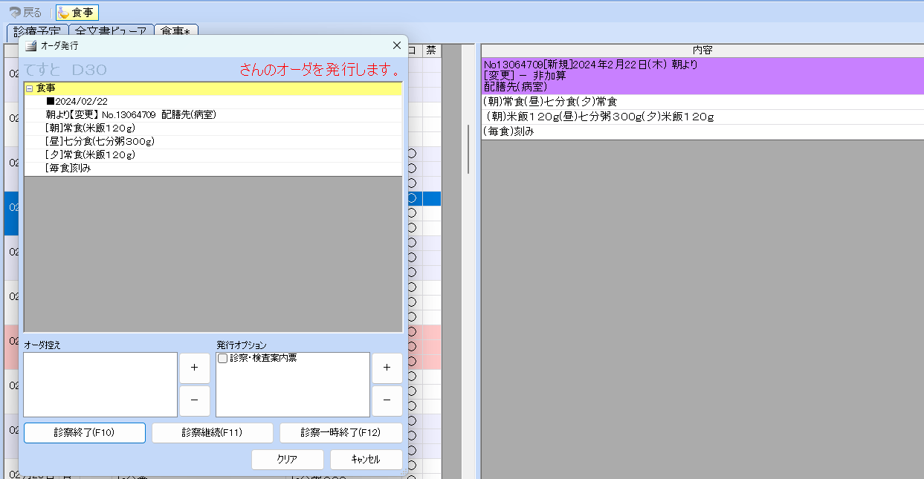Select [朝]常食(米飯120g) row

coord(213,128)
